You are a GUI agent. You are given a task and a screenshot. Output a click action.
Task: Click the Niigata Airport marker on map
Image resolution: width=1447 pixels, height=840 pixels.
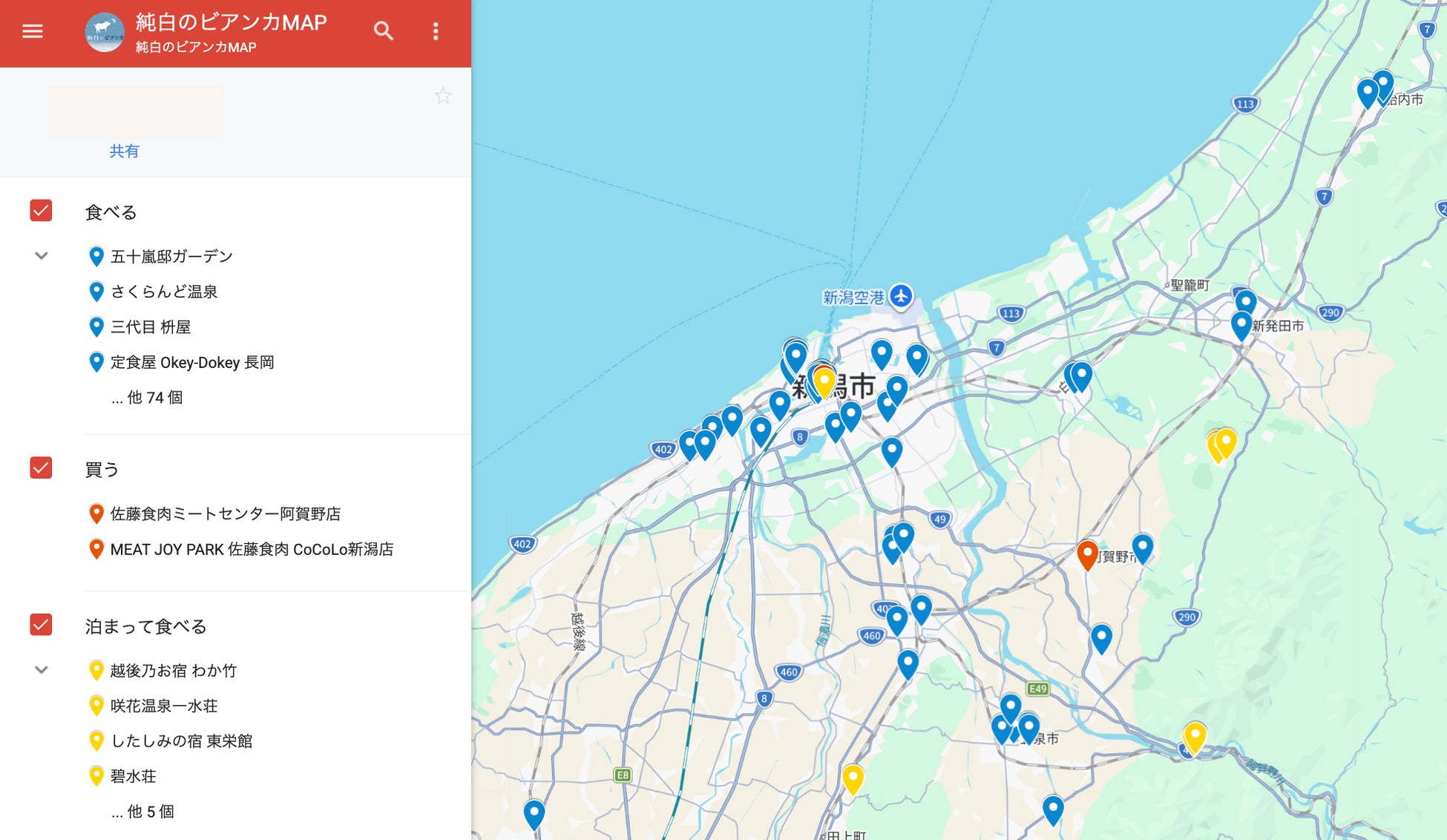coord(901,296)
